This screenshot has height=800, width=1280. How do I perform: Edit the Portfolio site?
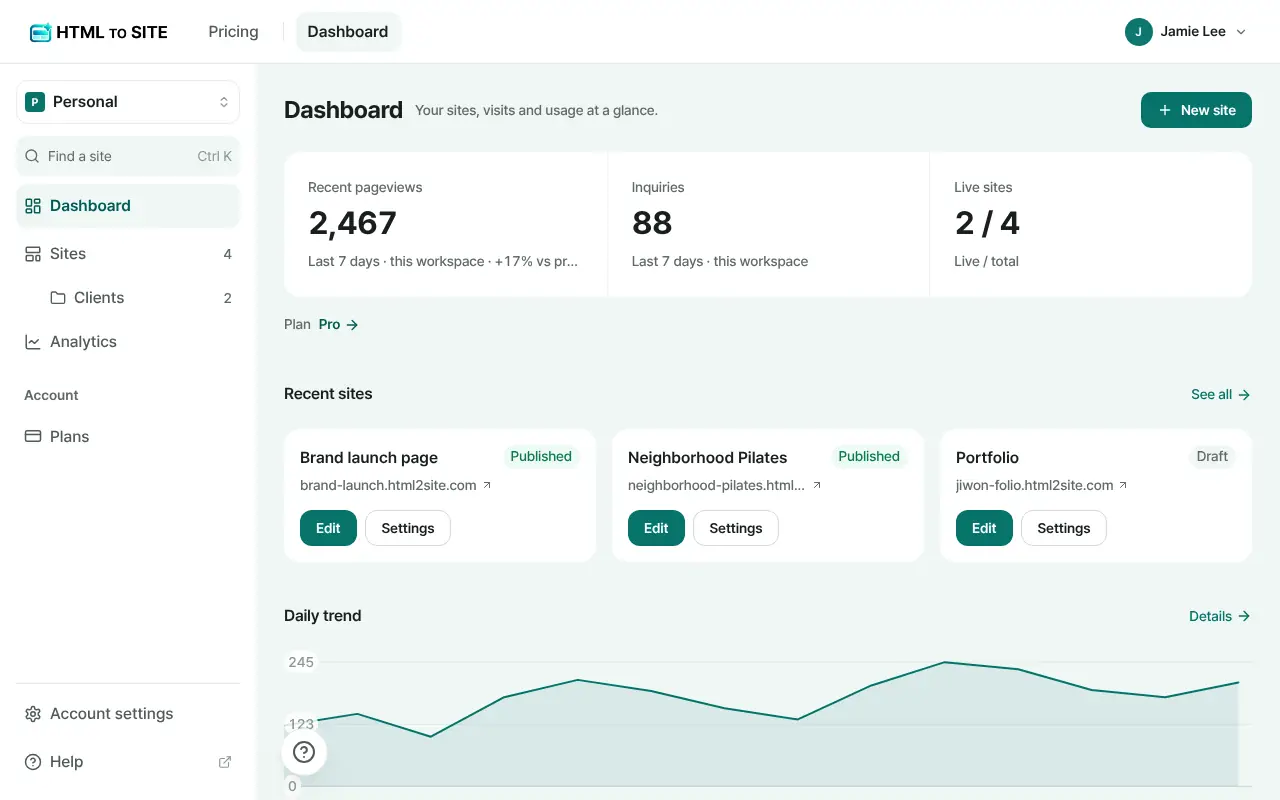[x=984, y=528]
